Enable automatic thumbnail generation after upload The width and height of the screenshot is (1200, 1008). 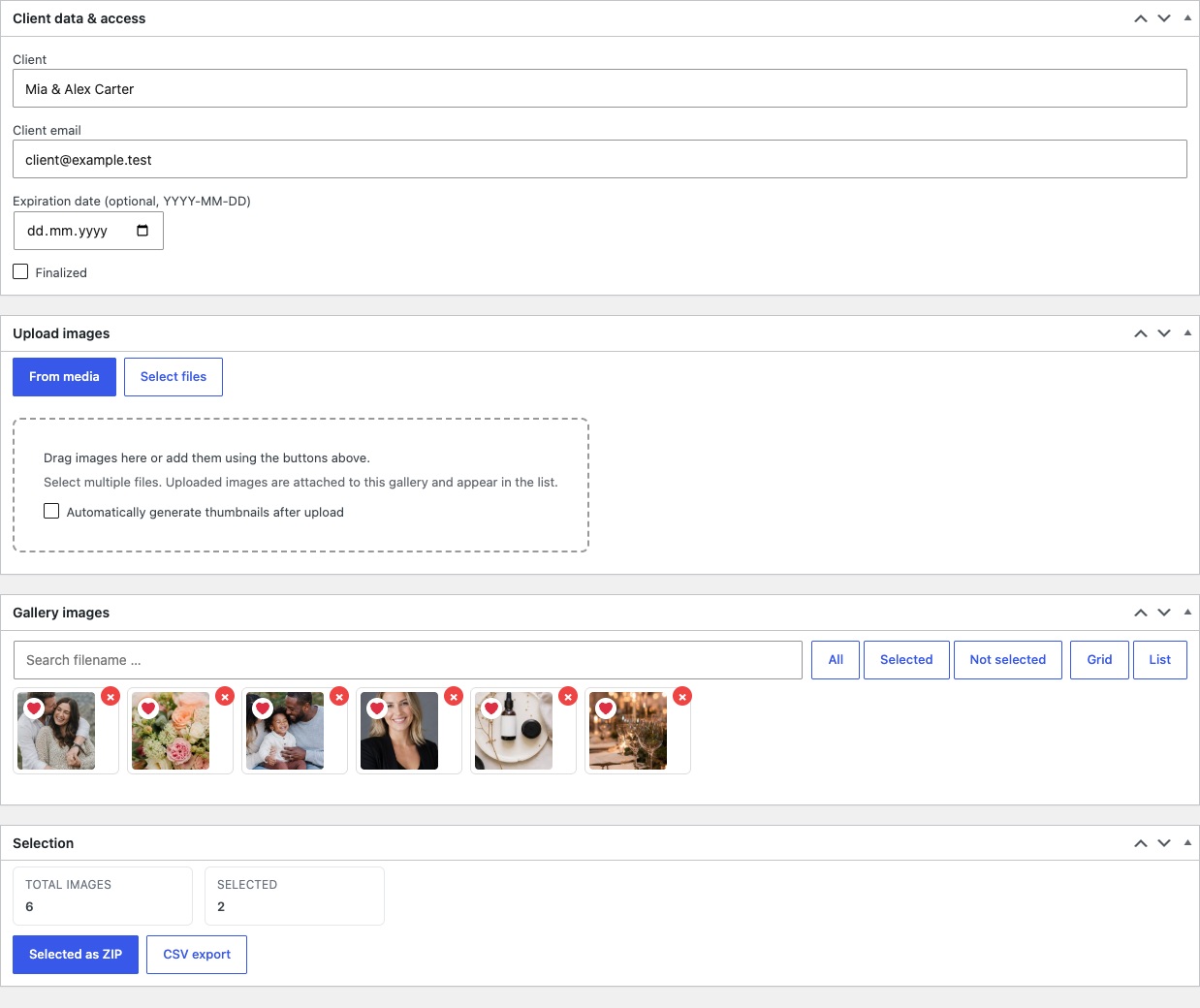(51, 511)
